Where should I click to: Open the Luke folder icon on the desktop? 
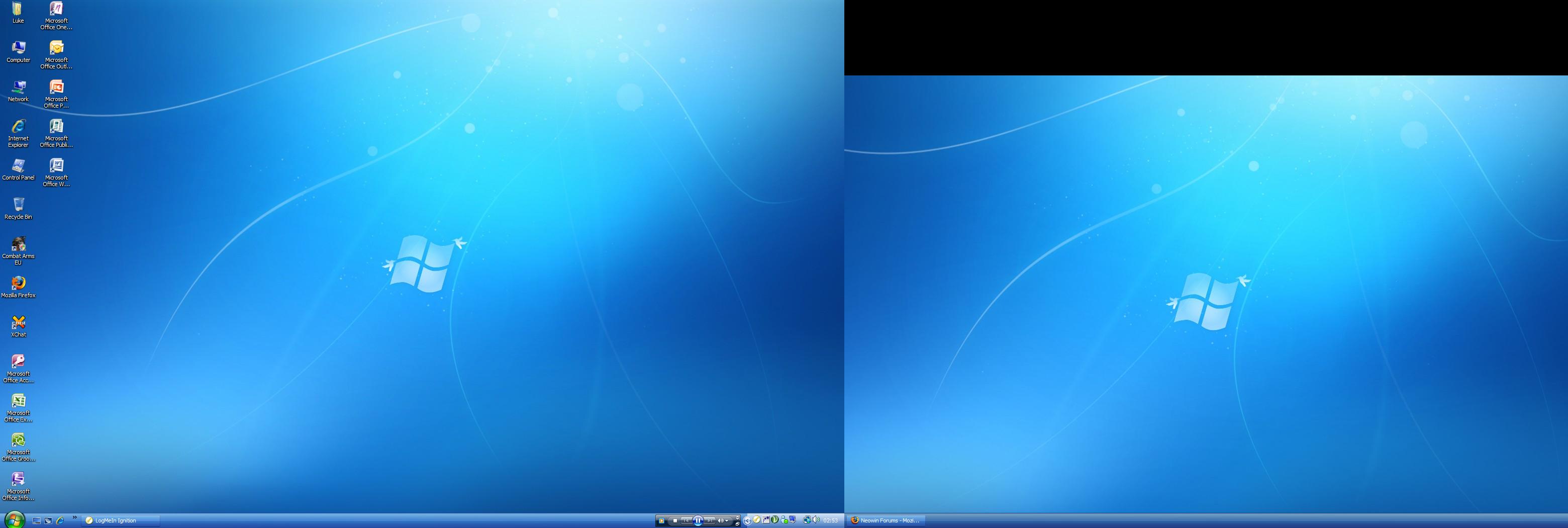click(18, 13)
